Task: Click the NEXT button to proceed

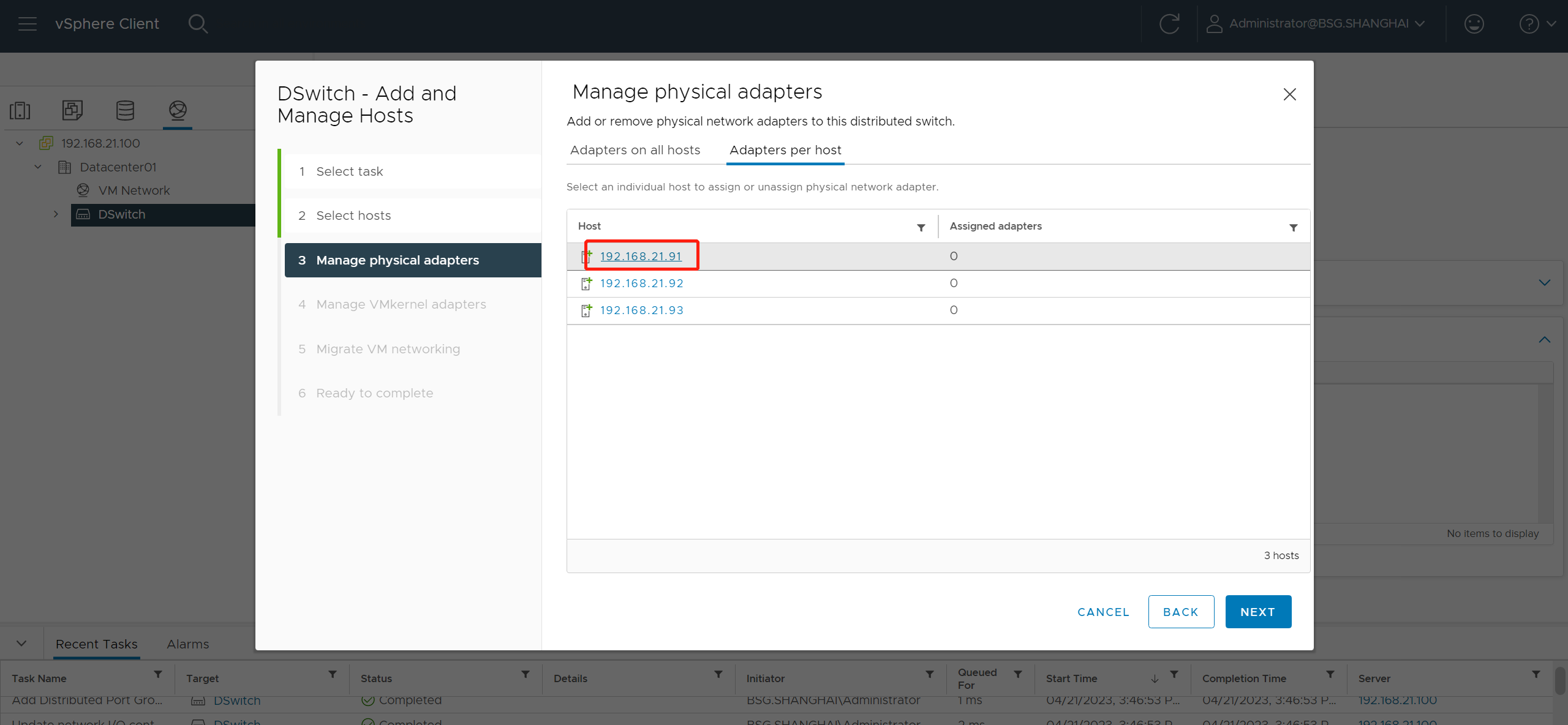Action: pos(1258,611)
